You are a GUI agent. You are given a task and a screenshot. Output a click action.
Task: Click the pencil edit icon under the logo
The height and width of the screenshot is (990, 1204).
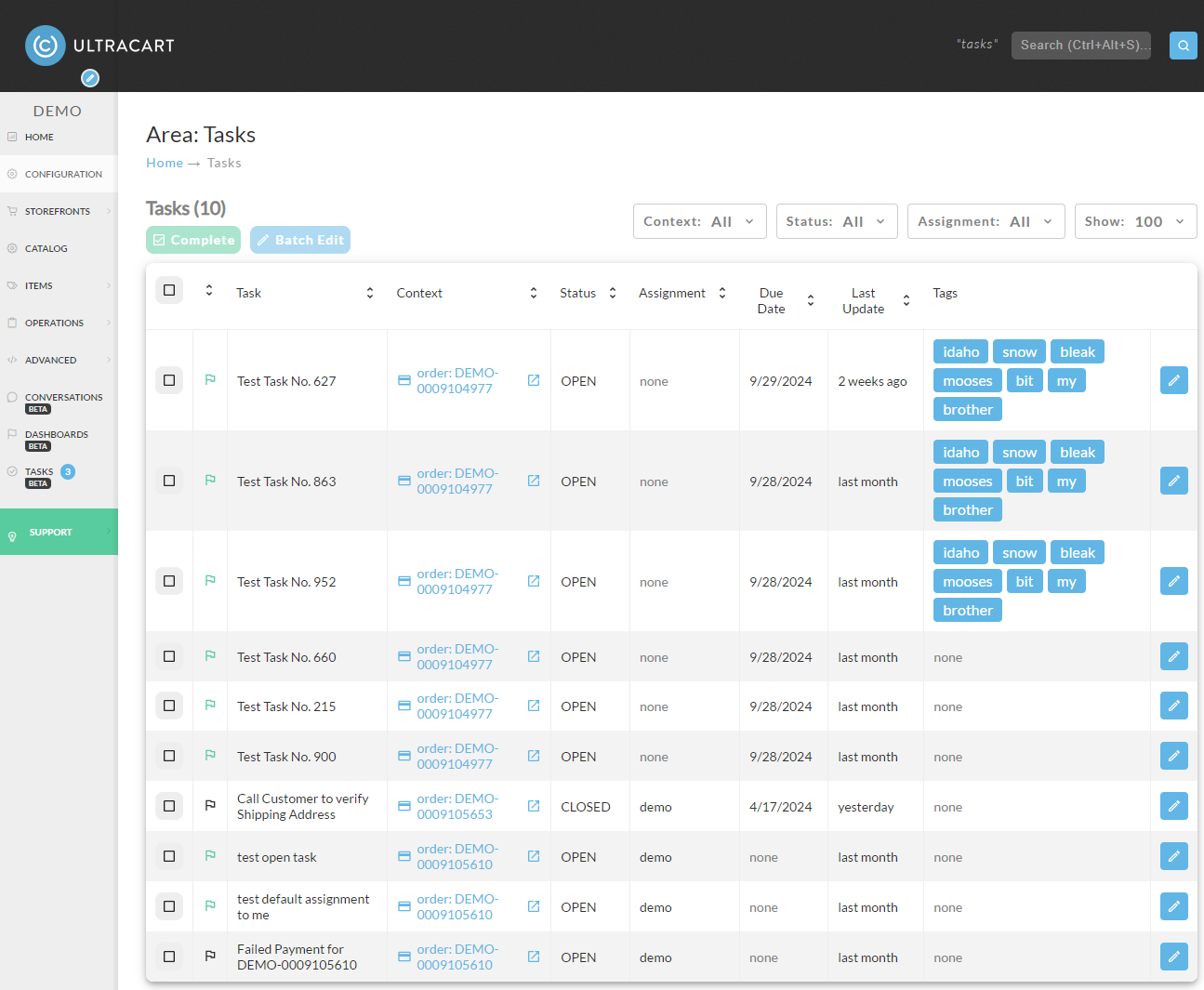point(90,78)
